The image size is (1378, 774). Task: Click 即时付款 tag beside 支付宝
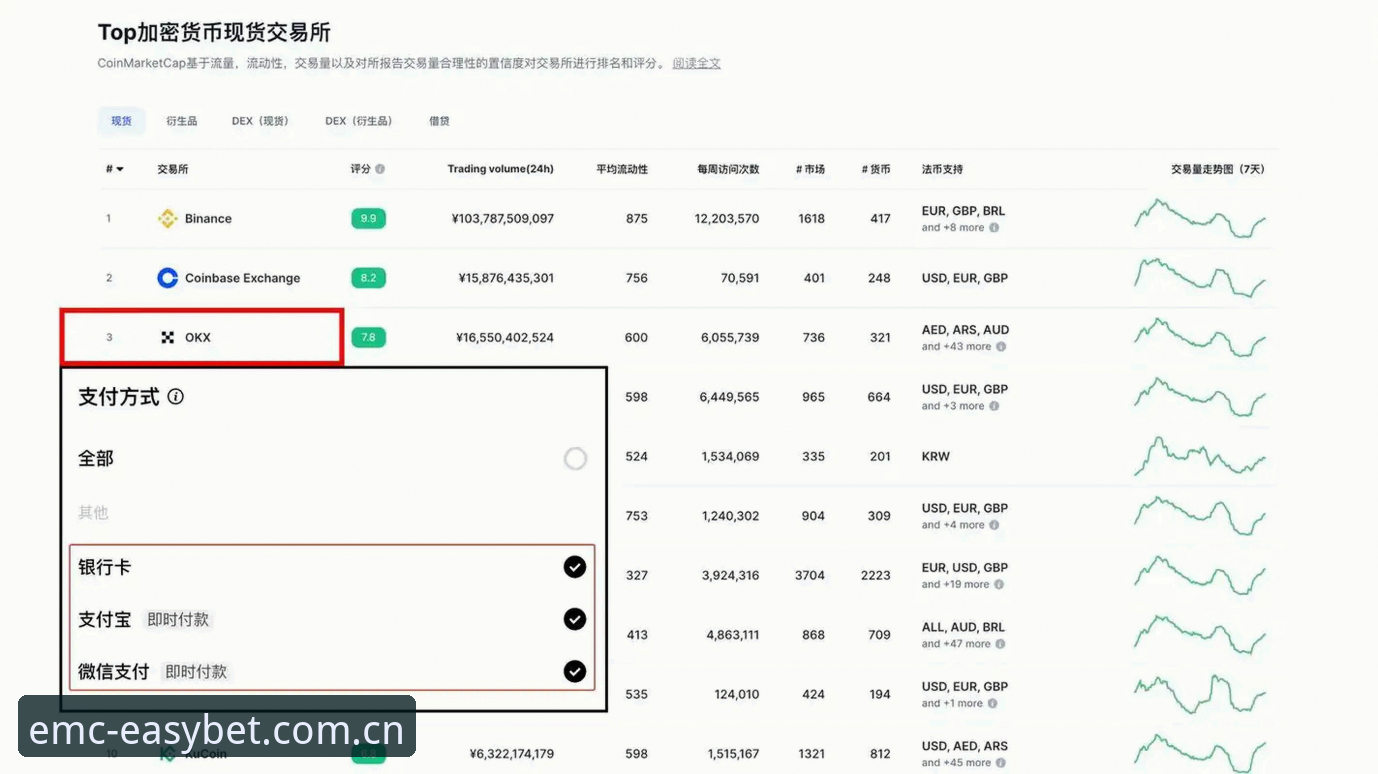pos(178,620)
